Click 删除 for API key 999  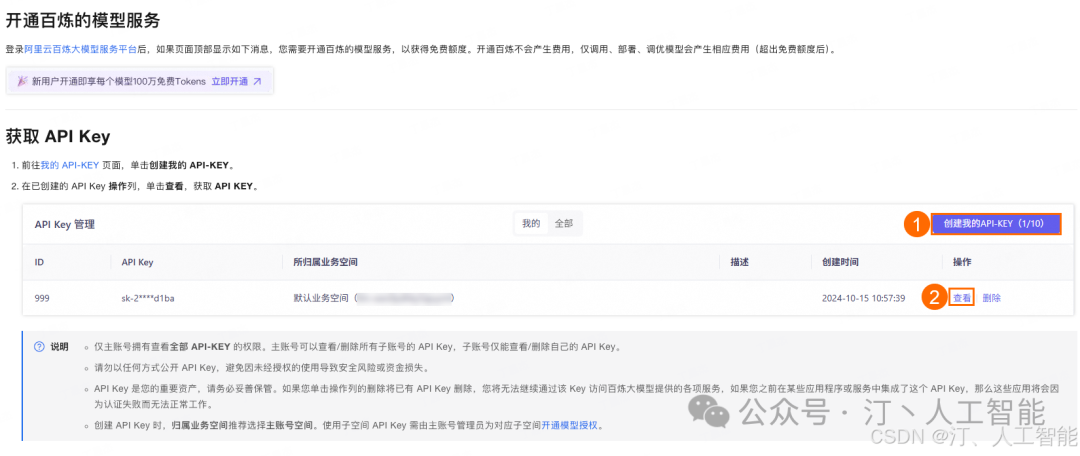tap(992, 298)
